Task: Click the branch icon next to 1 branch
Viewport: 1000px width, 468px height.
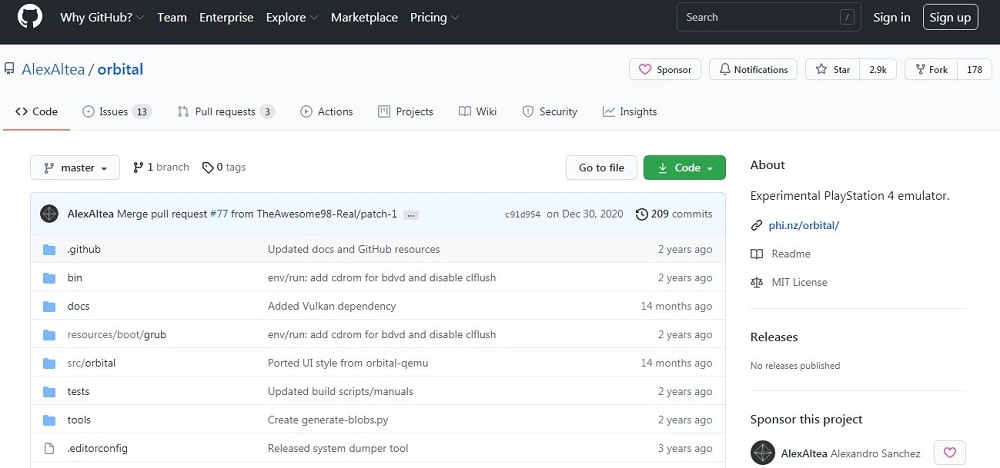Action: (x=138, y=168)
